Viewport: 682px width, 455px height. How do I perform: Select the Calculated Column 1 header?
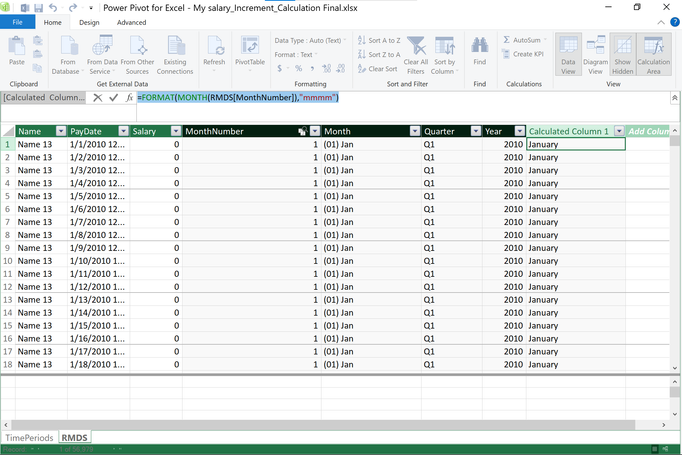568,131
